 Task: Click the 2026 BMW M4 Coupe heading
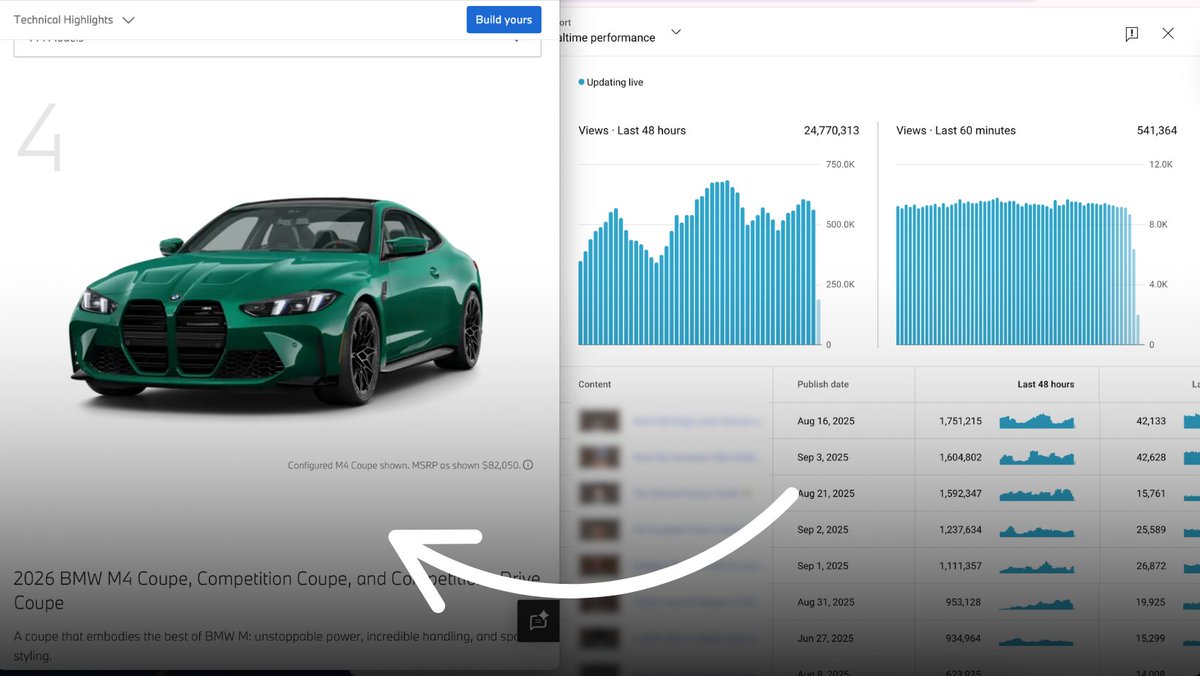click(x=277, y=590)
